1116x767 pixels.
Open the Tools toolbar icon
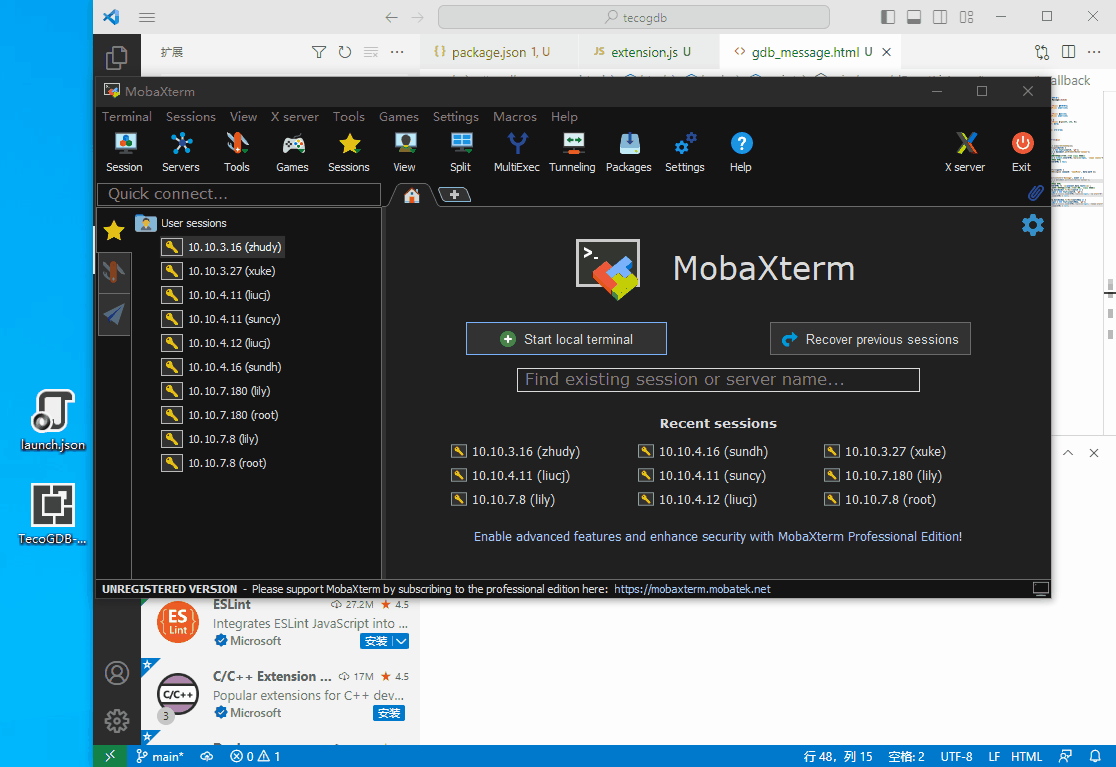click(237, 152)
